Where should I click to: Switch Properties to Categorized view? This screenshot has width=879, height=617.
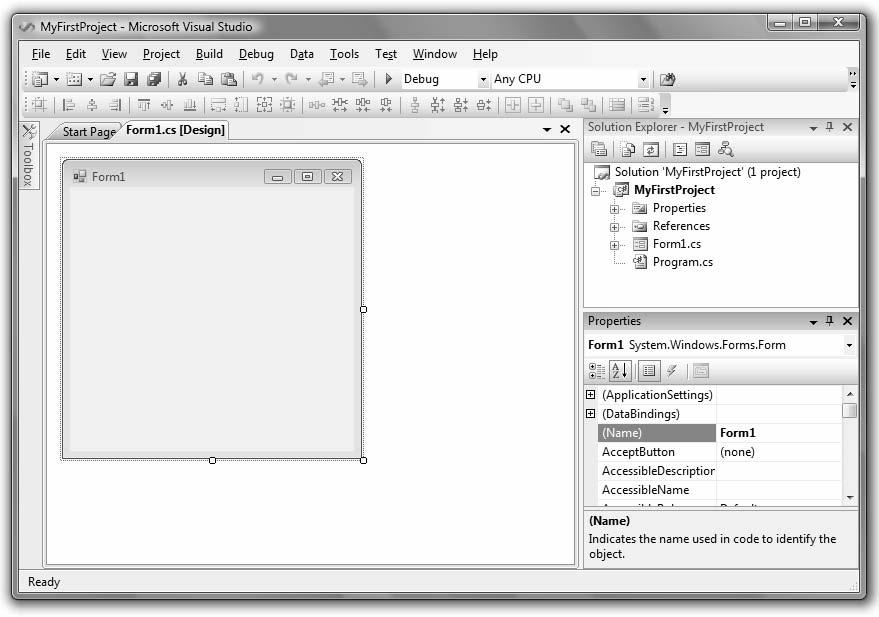[596, 370]
